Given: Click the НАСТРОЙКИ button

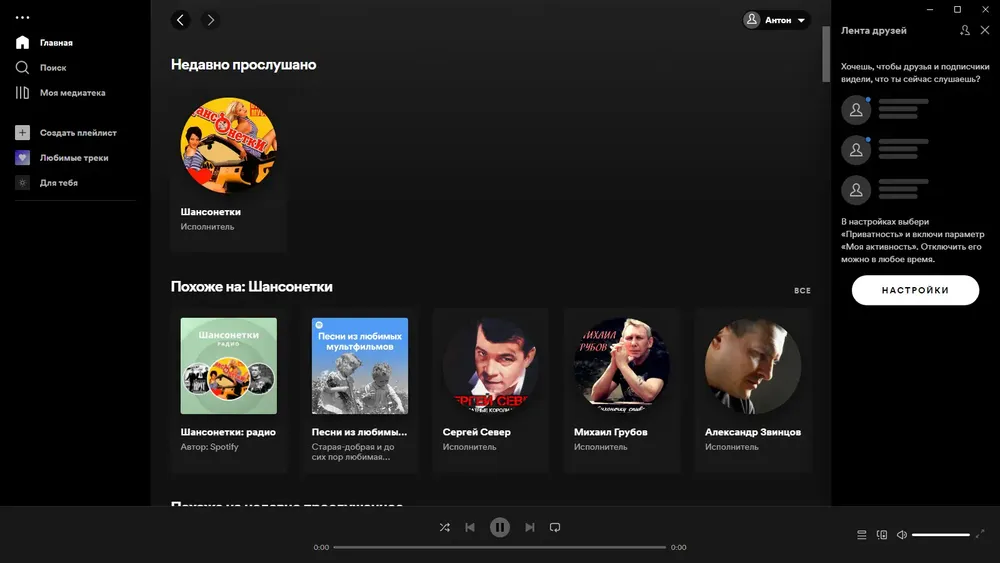Looking at the screenshot, I should pos(915,290).
